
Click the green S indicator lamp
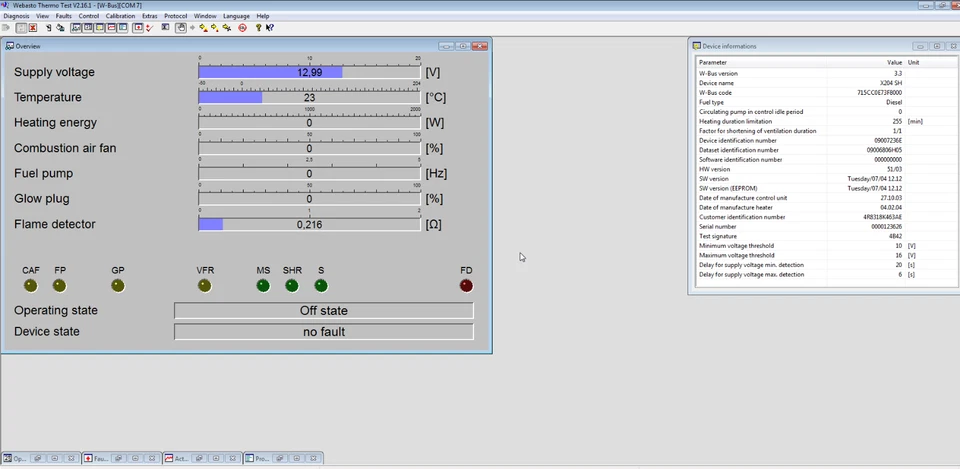click(x=321, y=285)
